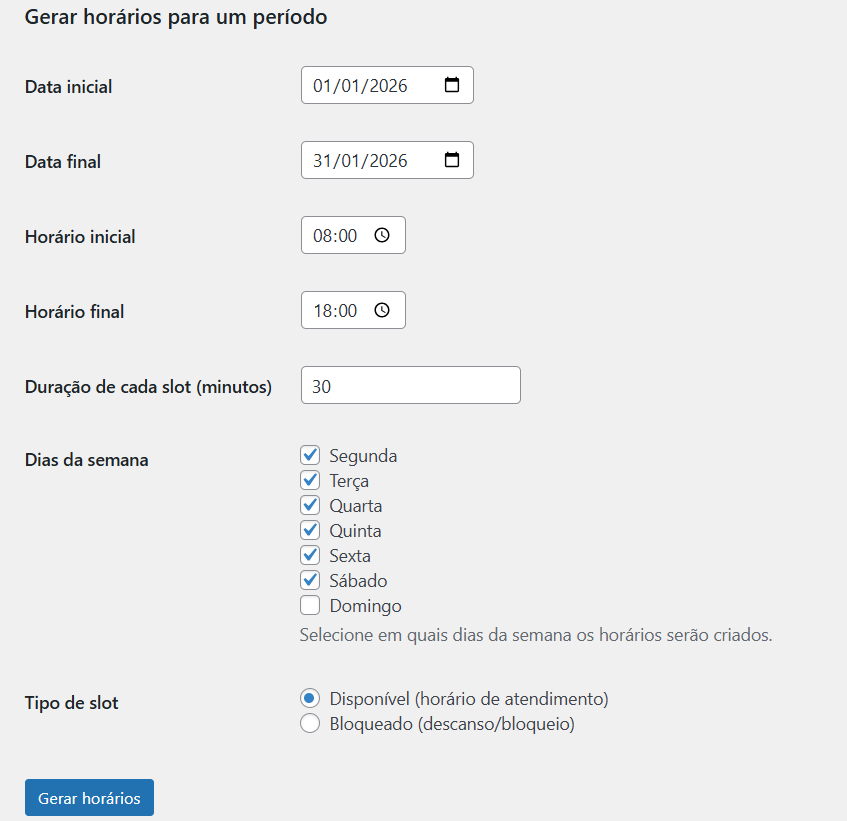Screen dimensions: 847x821
Task: Click the Data inicial date field
Action: (360, 85)
